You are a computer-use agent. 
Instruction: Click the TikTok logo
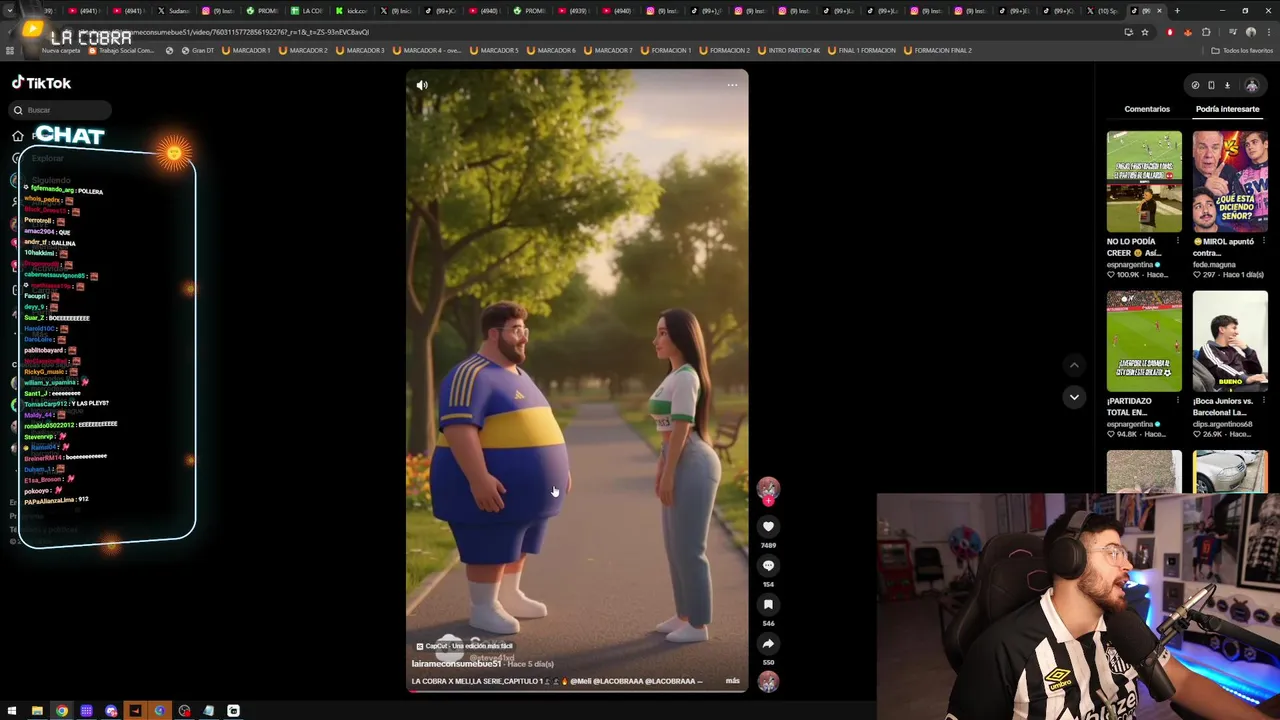(42, 83)
